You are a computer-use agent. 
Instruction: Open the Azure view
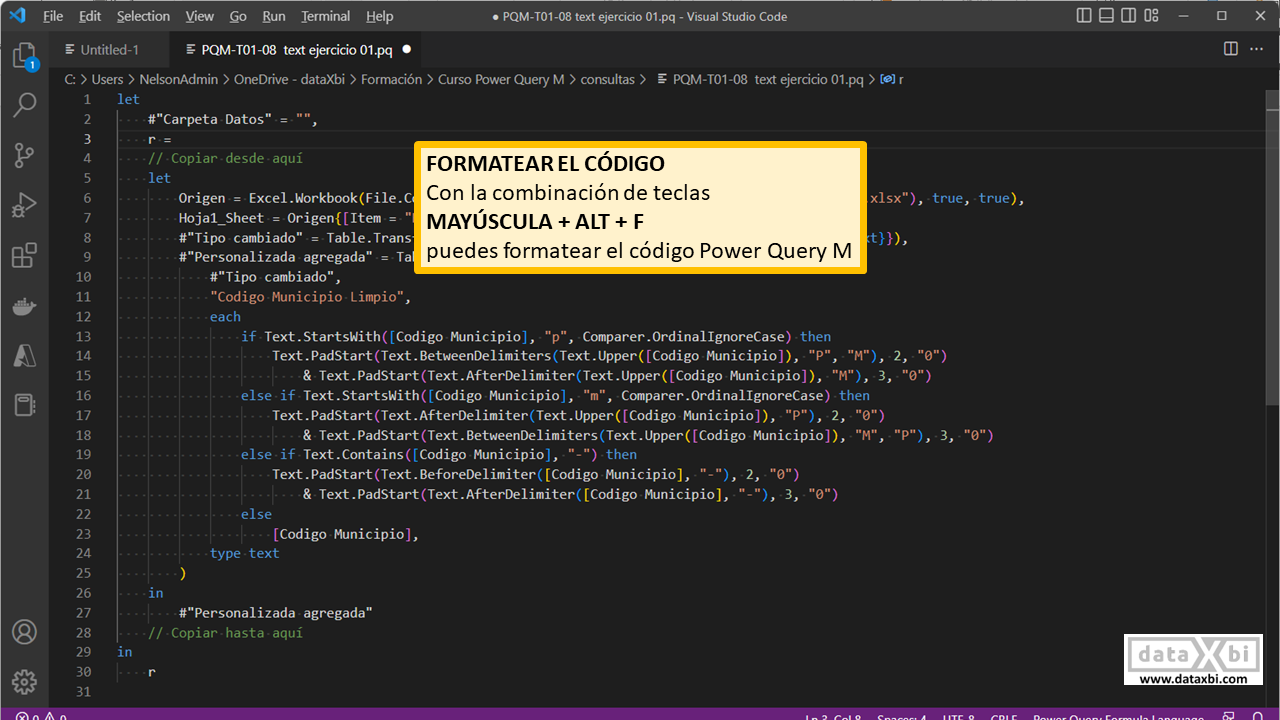coord(24,355)
